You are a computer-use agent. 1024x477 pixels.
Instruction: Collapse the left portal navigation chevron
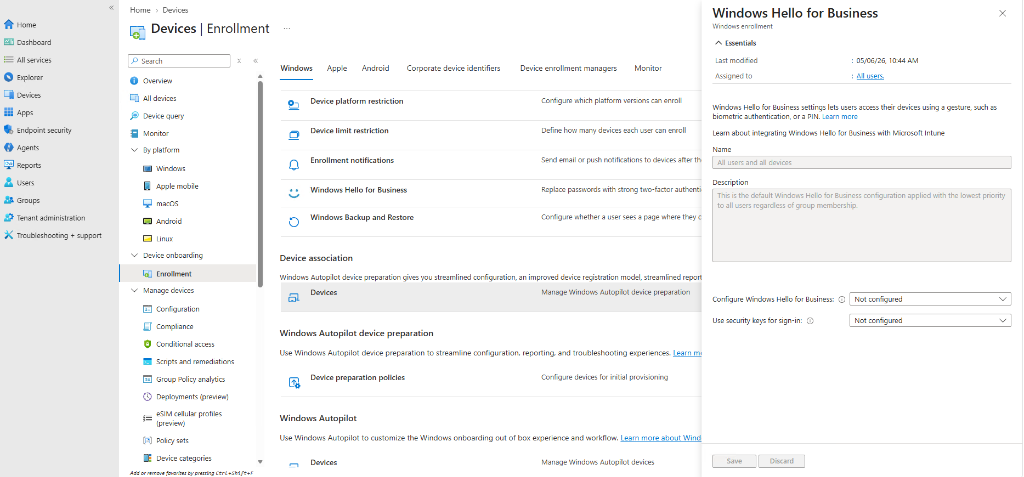112,8
